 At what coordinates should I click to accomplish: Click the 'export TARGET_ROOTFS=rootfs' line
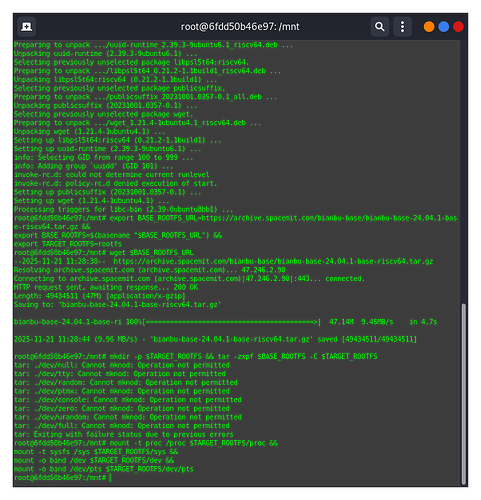68,244
